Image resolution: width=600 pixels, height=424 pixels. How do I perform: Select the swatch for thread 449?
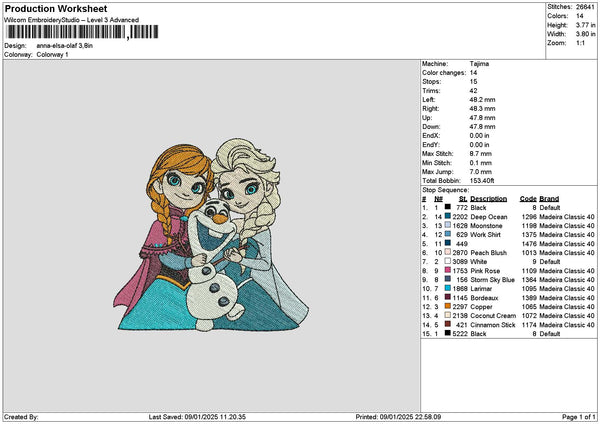(447, 243)
